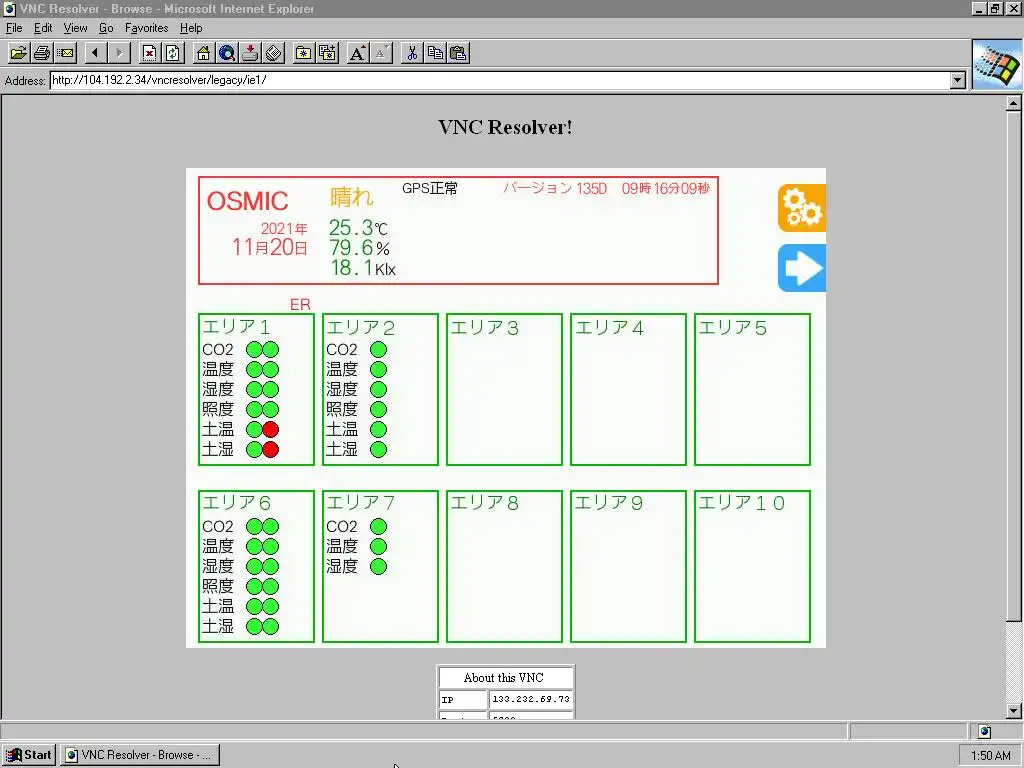Screen dimensions: 1024x768
Task: Click the red 土湿 indicator in エリア1
Action: pyautogui.click(x=270, y=449)
